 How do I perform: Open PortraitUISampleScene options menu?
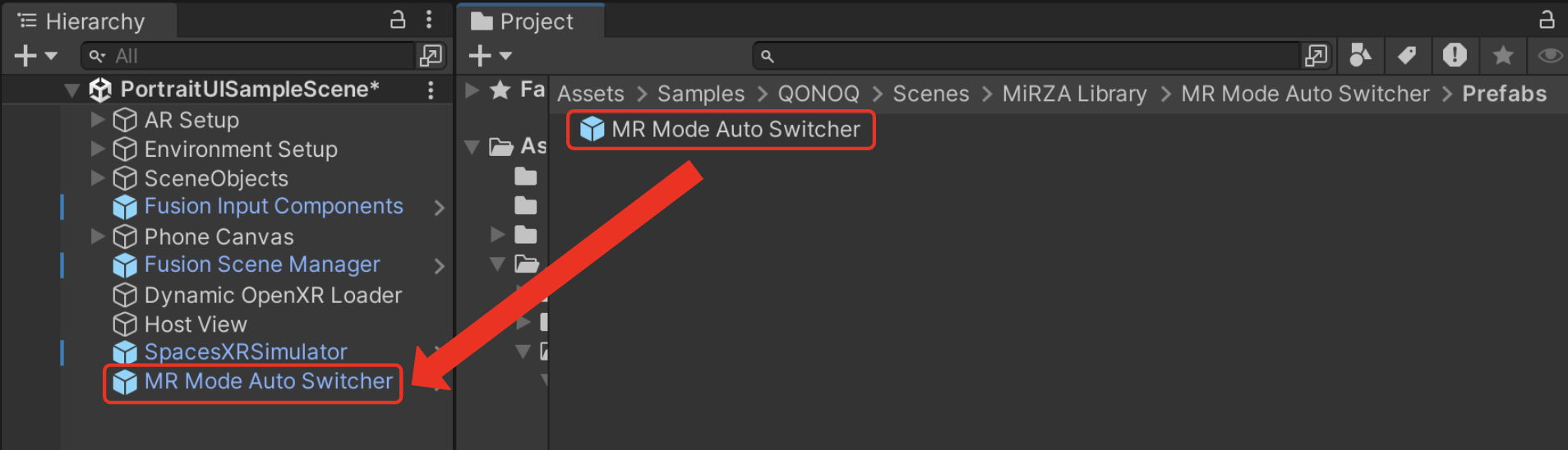431,90
